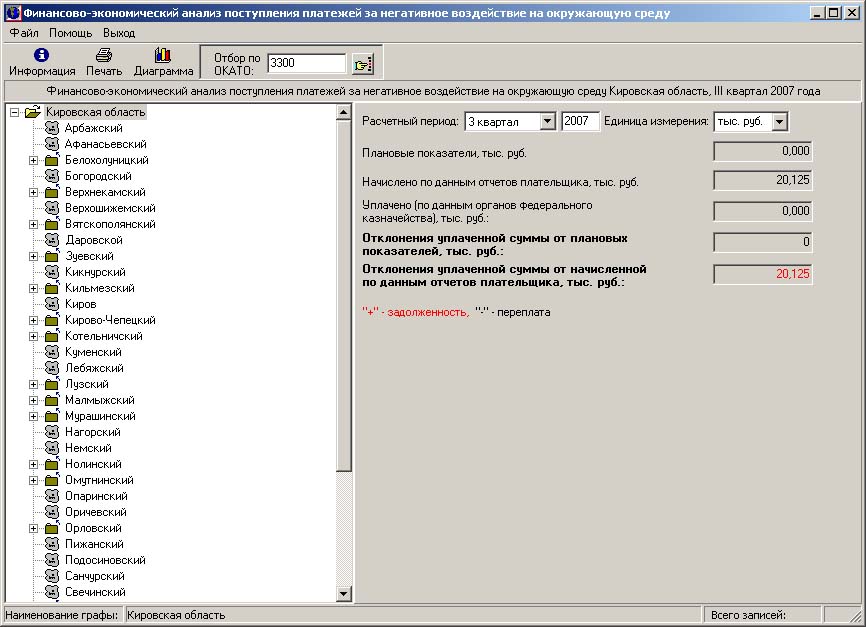Open the Единица измерения units dropdown
This screenshot has width=866, height=627.
(x=780, y=122)
